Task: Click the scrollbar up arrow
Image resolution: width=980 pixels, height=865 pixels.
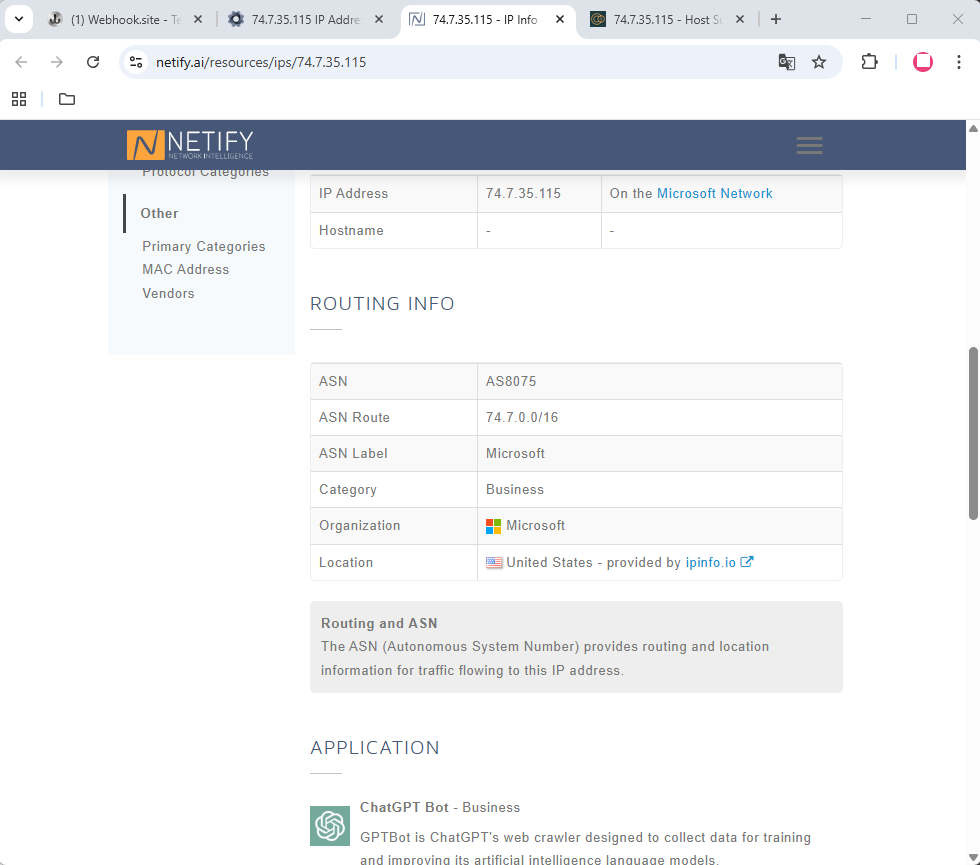Action: 973,129
